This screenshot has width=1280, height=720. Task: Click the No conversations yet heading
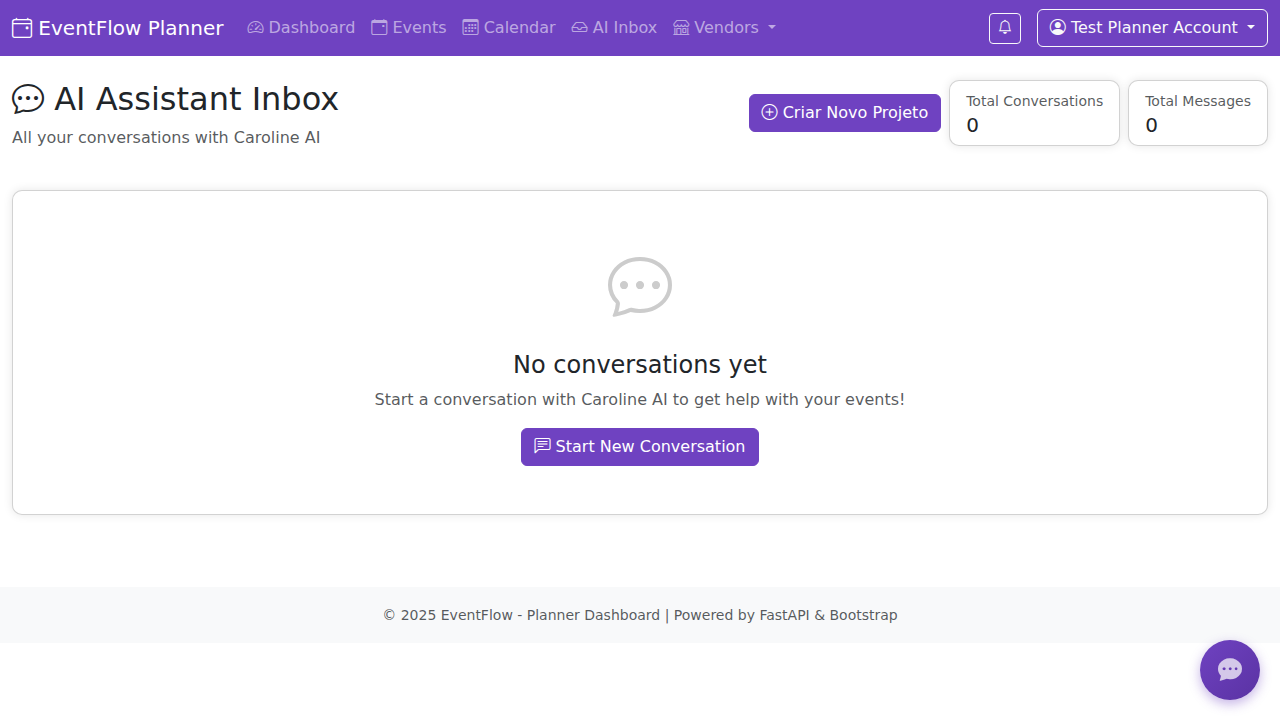click(640, 364)
